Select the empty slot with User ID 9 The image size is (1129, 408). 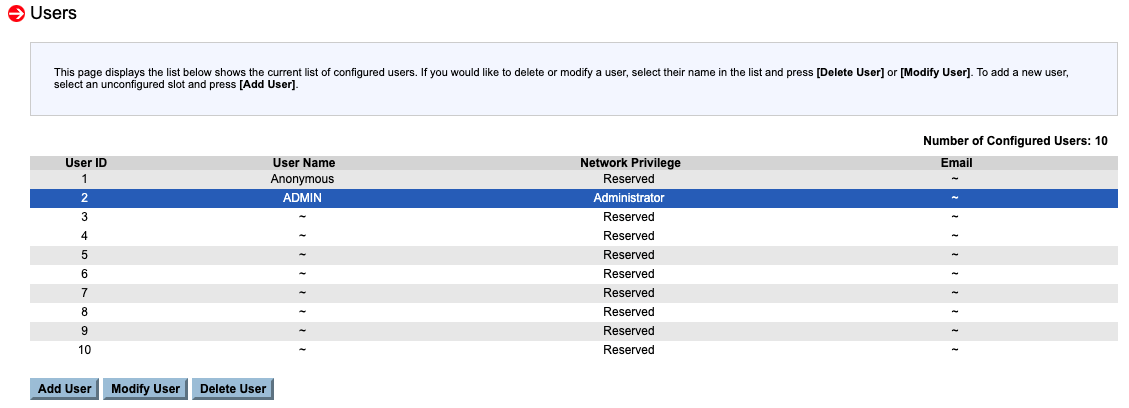coord(302,331)
